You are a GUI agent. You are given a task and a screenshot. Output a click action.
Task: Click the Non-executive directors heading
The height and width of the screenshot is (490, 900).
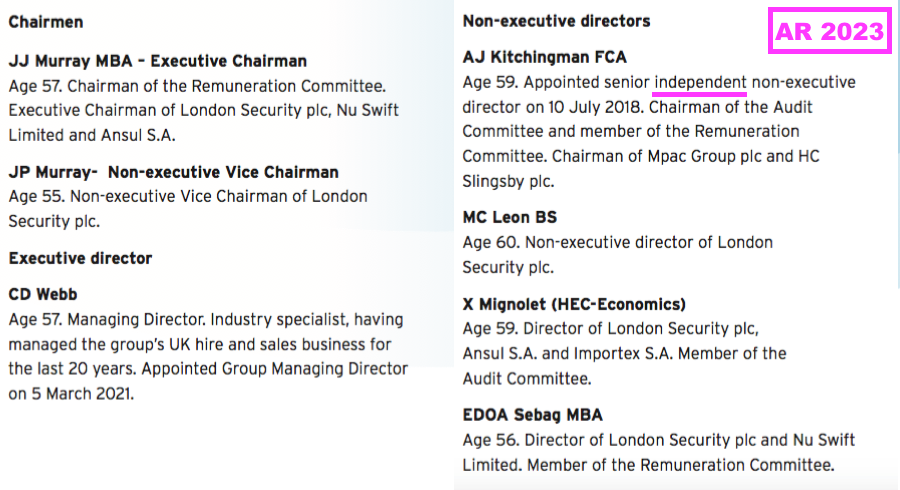(557, 21)
